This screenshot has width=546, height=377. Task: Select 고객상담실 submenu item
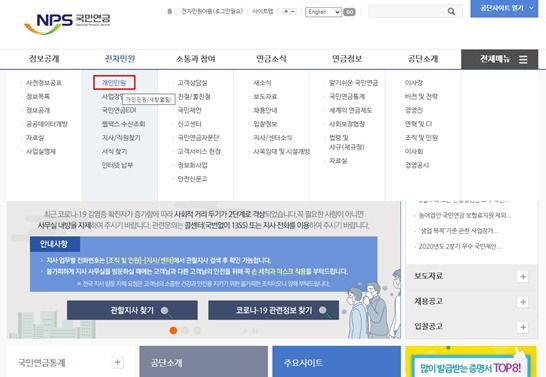click(x=193, y=83)
